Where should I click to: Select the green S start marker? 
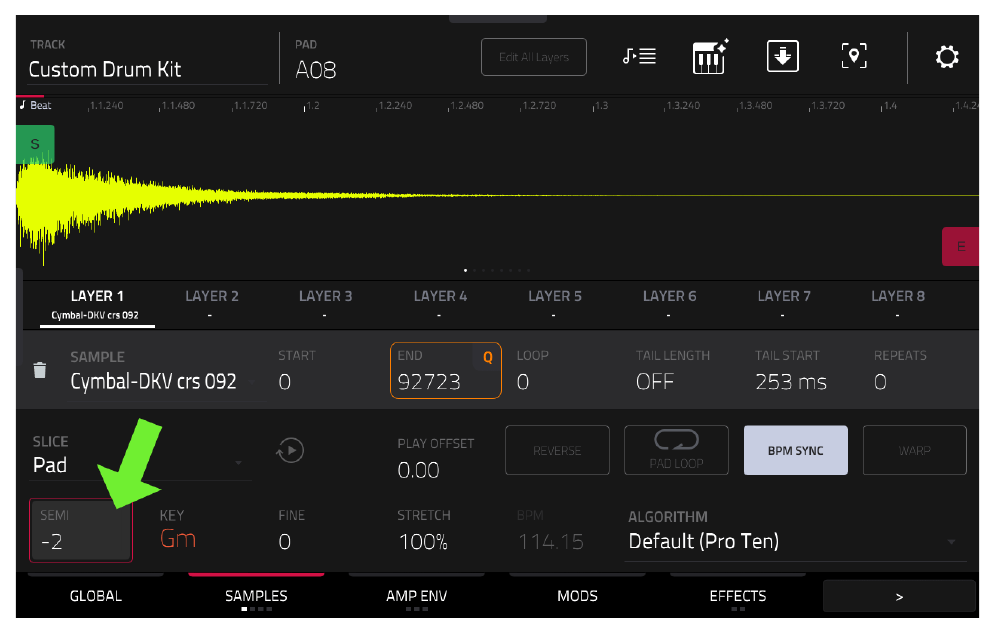coord(35,144)
